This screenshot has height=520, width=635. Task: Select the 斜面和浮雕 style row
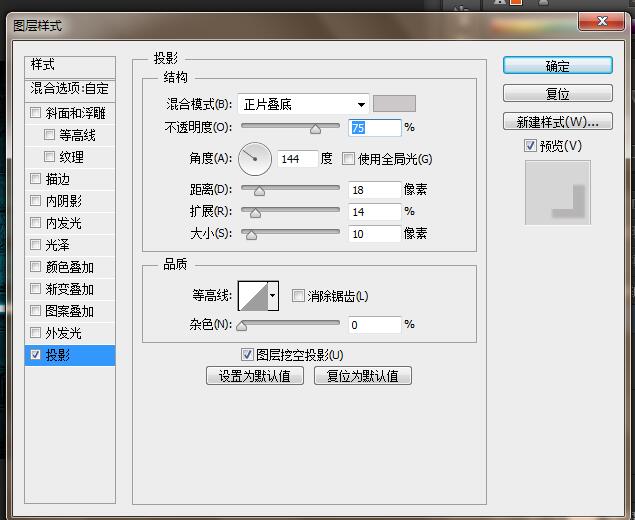(70, 113)
